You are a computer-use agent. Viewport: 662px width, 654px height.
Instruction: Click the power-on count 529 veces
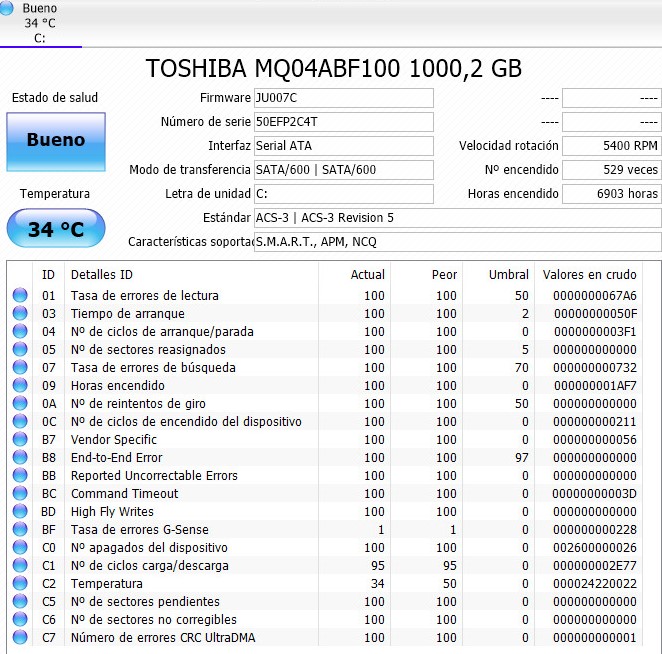[612, 170]
